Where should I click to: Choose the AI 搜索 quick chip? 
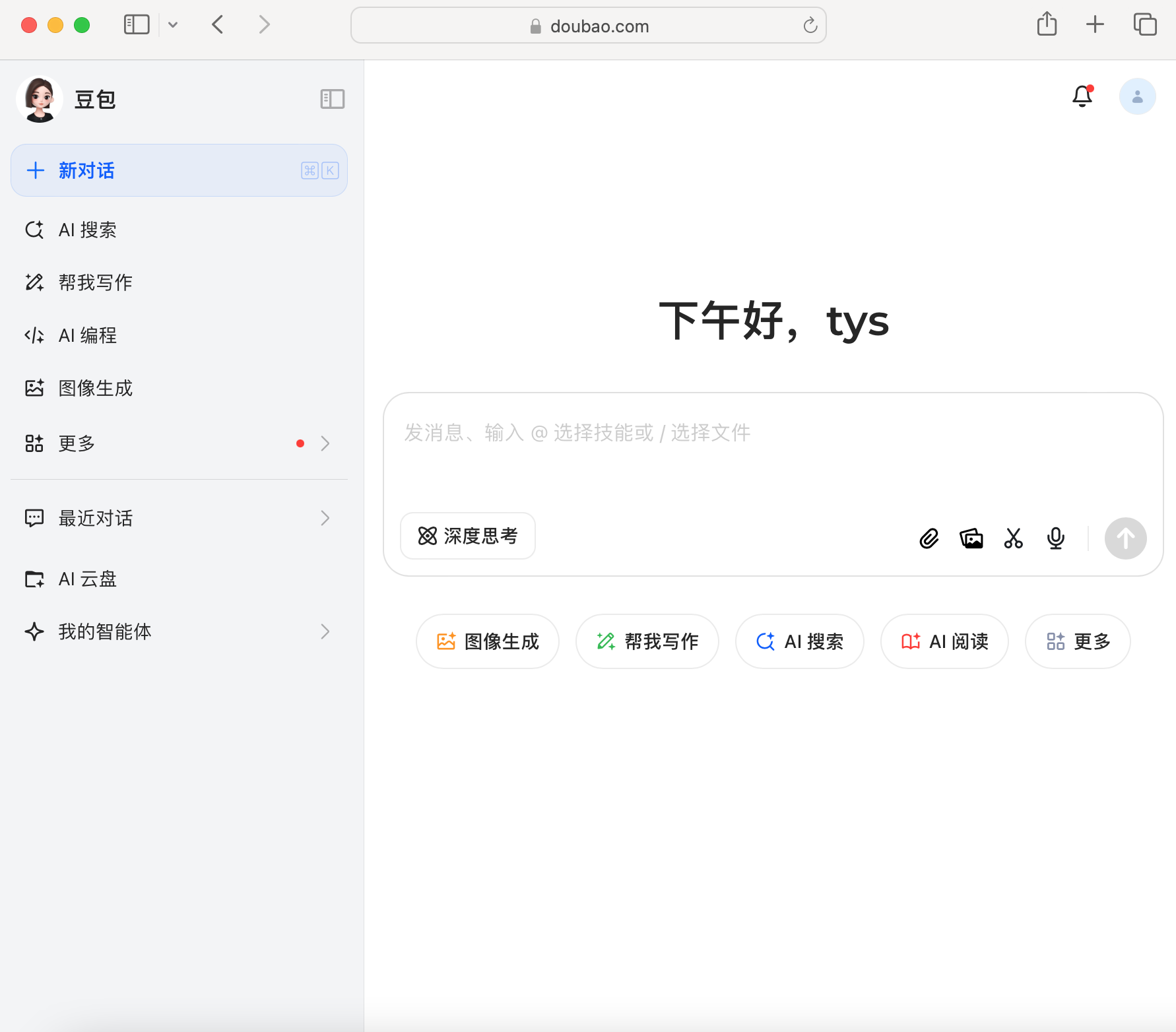point(800,641)
